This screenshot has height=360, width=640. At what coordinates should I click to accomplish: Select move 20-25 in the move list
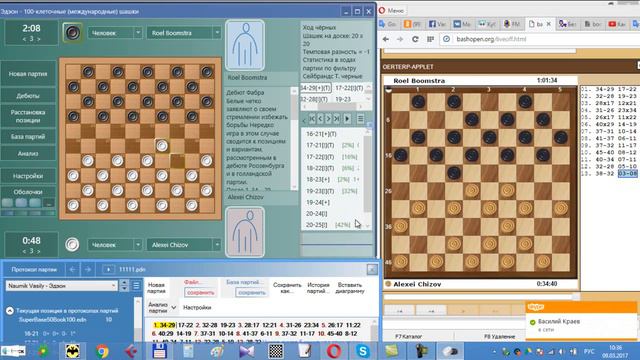point(317,224)
